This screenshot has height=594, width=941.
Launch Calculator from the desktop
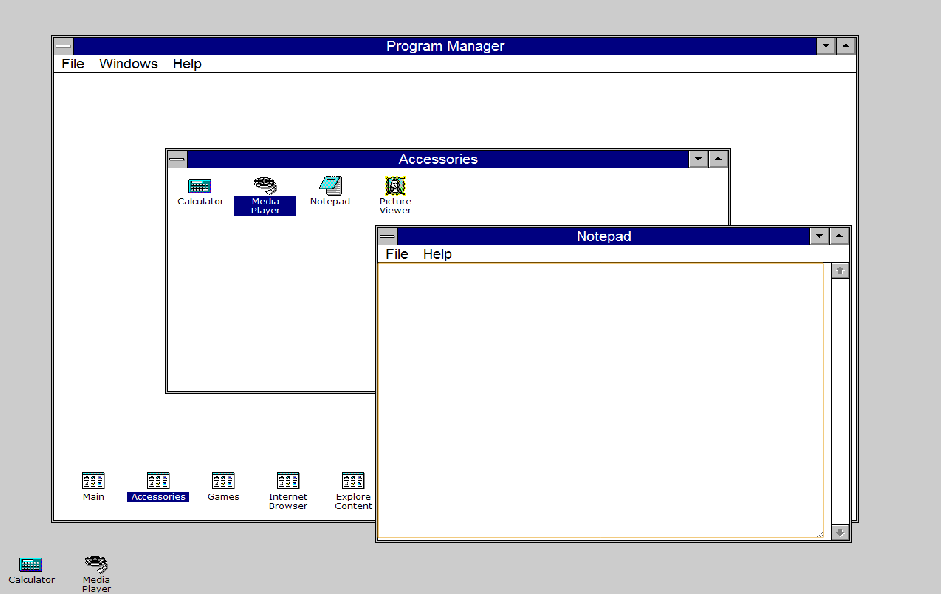[x=30, y=565]
